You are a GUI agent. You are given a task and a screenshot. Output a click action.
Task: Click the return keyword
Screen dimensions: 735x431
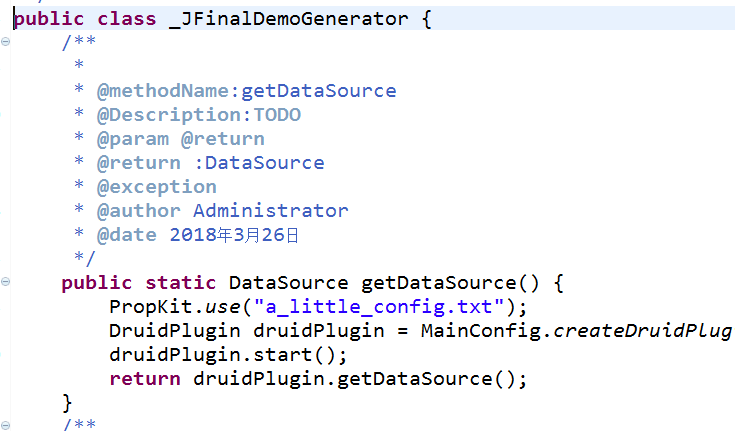pos(145,379)
